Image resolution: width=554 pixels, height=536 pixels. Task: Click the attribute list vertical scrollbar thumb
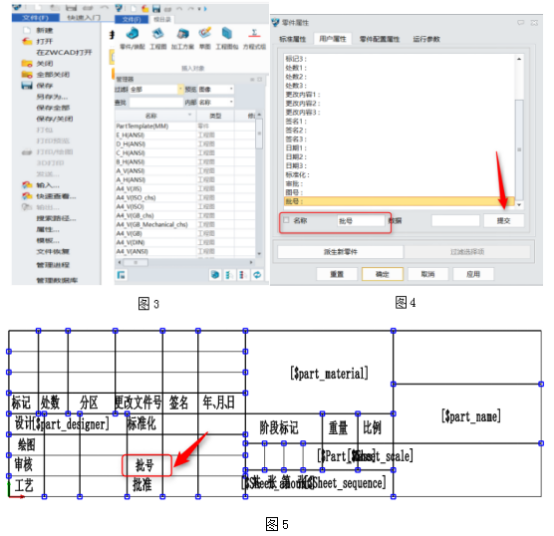coord(519,149)
